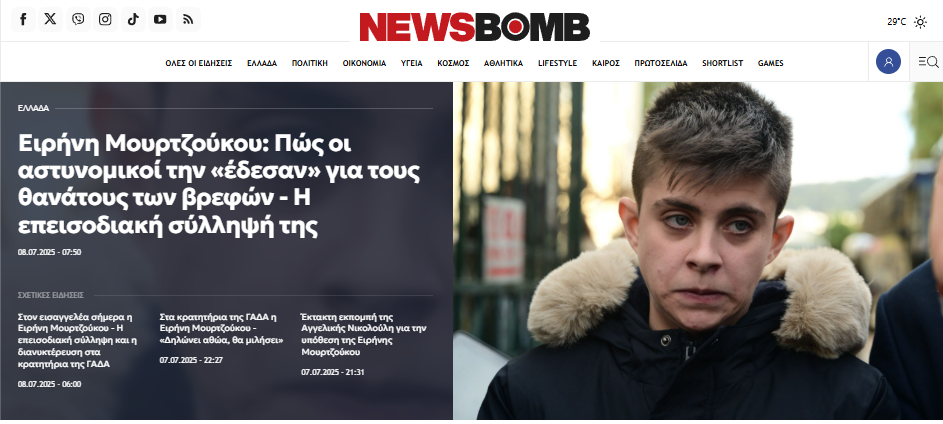
Task: Click the RSS feed icon
Action: click(x=188, y=19)
